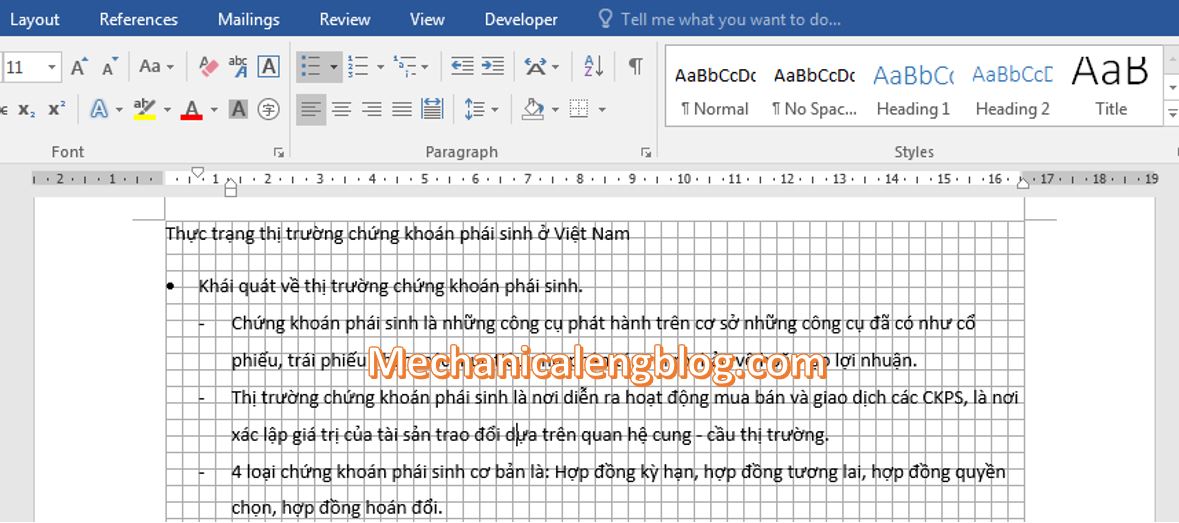
Task: Expand shading color dropdown arrow
Action: [556, 110]
